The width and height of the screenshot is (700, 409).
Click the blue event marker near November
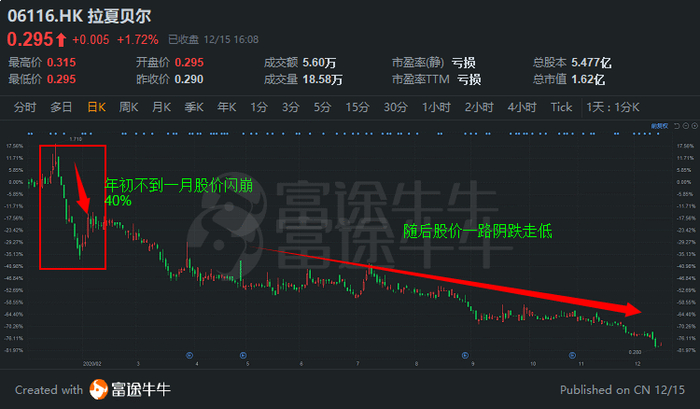572,355
